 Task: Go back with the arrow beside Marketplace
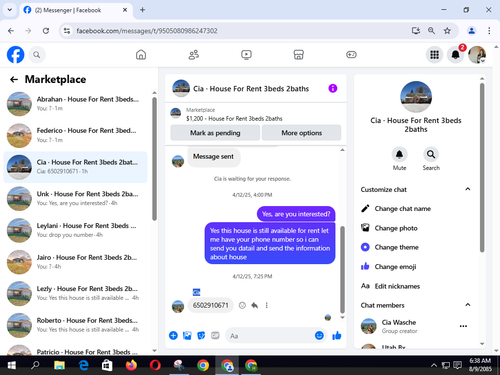coord(14,79)
